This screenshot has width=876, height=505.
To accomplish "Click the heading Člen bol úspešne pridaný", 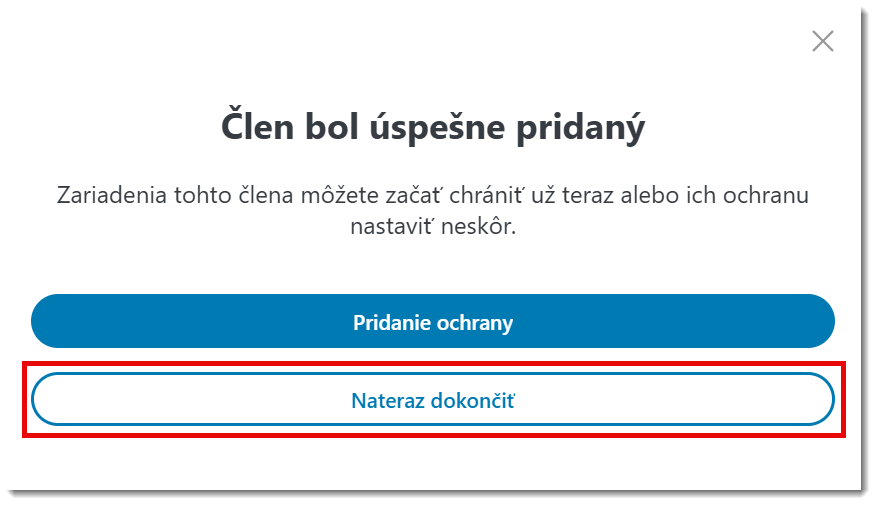I will point(432,128).
